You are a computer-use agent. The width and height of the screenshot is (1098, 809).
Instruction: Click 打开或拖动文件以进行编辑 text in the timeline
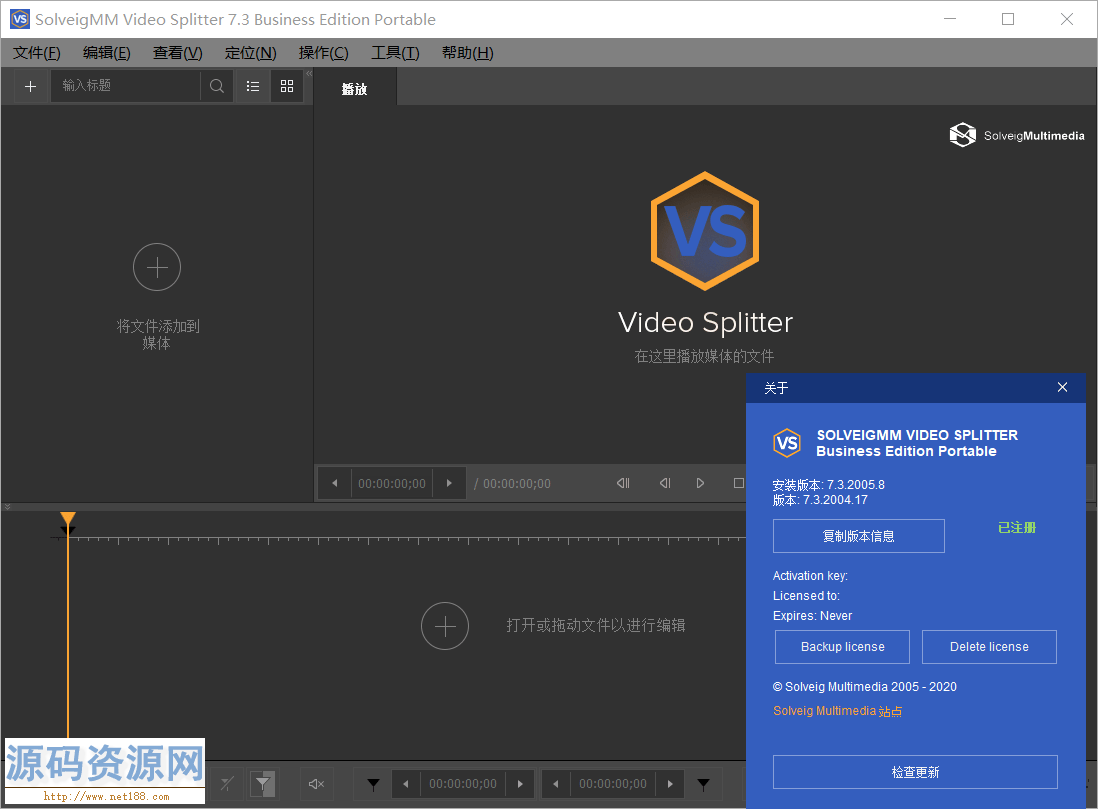pyautogui.click(x=596, y=625)
